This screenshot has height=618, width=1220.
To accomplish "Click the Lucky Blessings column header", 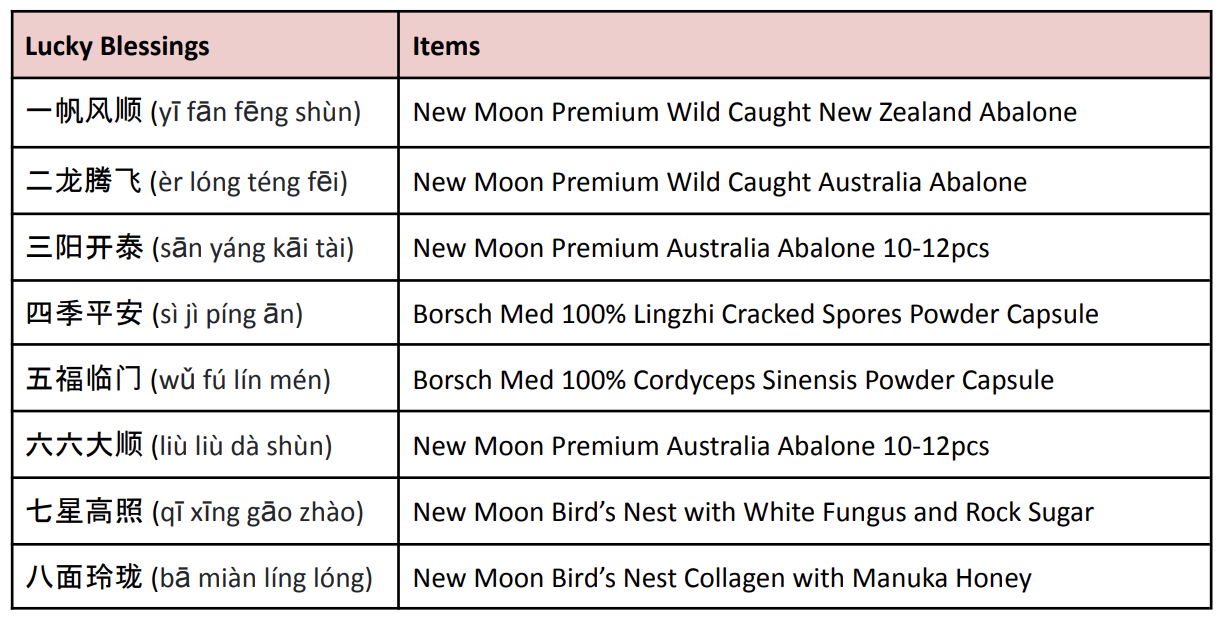I will (205, 46).
